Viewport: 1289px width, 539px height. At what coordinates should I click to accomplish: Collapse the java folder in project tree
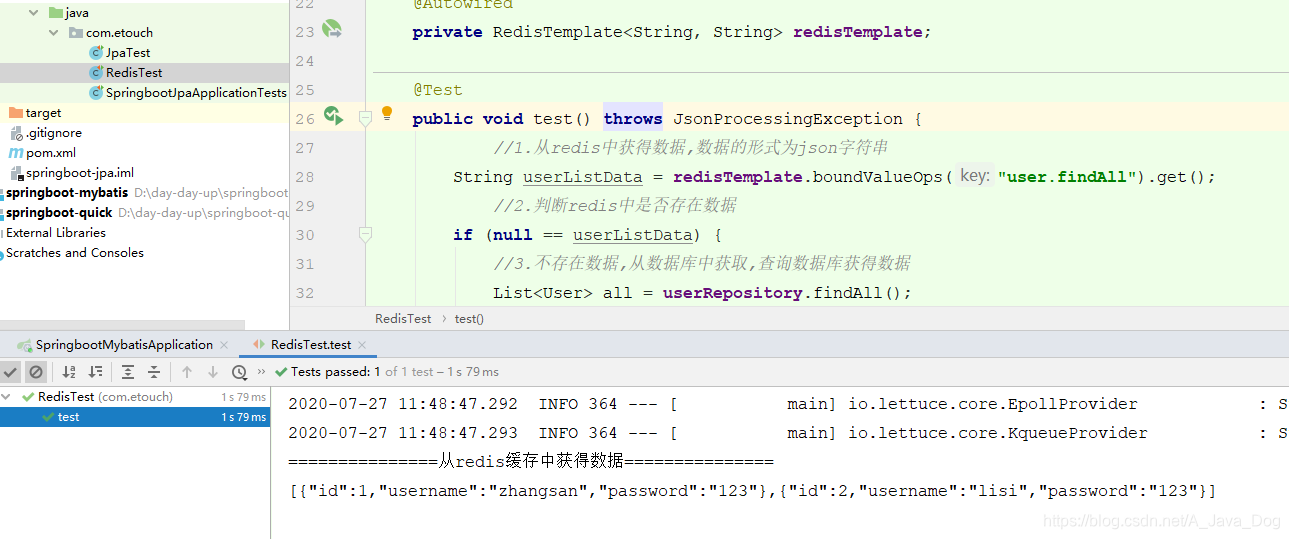34,13
